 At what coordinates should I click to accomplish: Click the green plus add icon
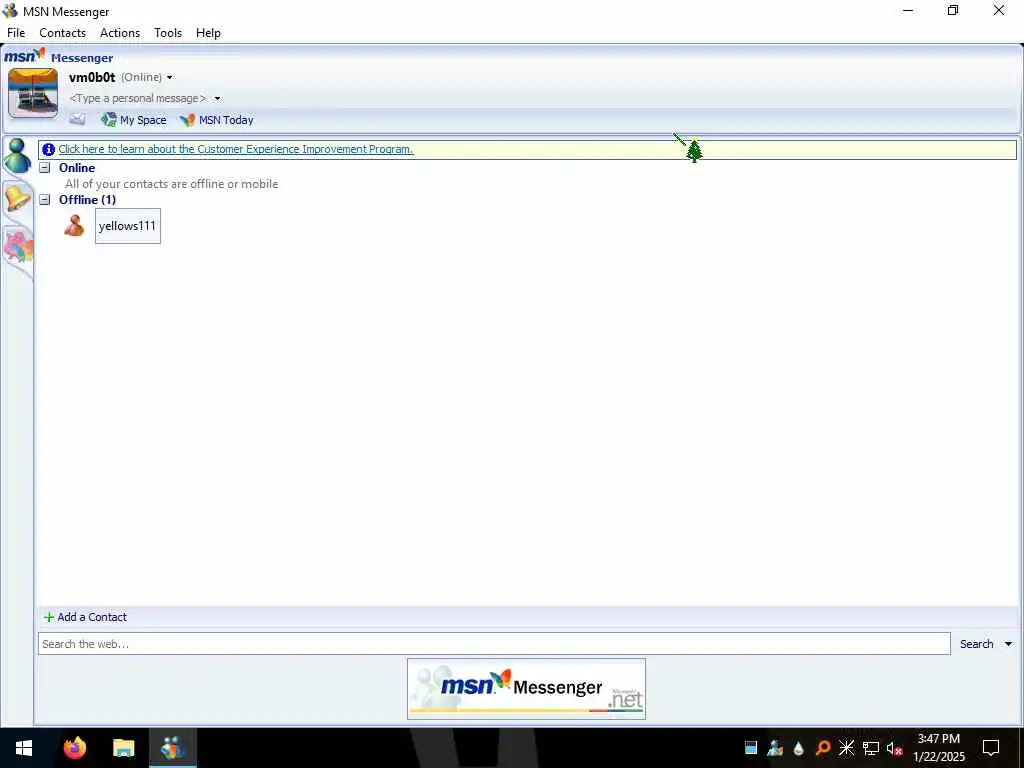pos(49,617)
